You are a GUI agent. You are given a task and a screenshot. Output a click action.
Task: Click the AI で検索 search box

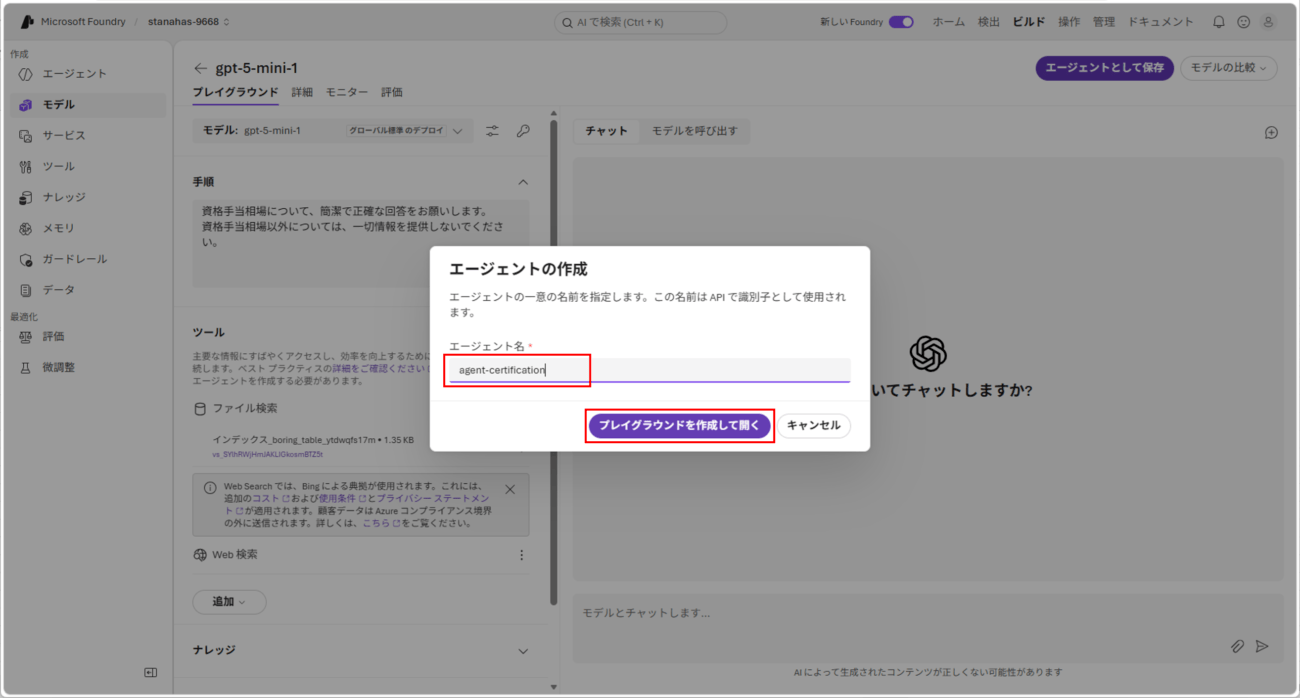point(640,22)
